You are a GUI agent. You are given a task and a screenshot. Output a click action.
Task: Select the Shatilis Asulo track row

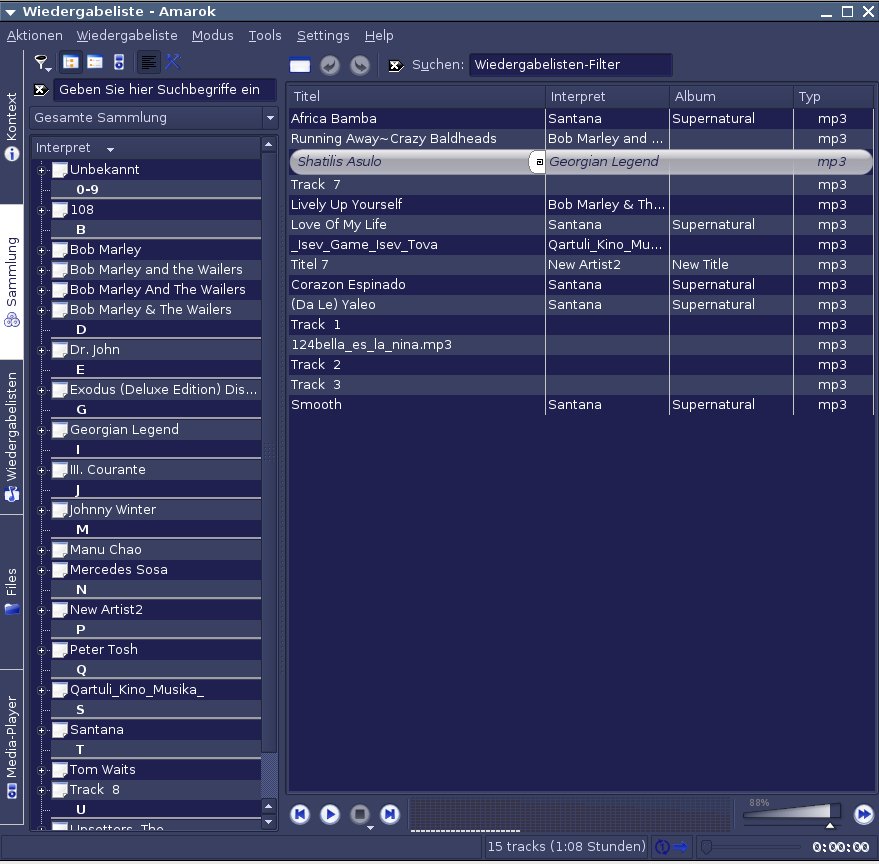580,161
